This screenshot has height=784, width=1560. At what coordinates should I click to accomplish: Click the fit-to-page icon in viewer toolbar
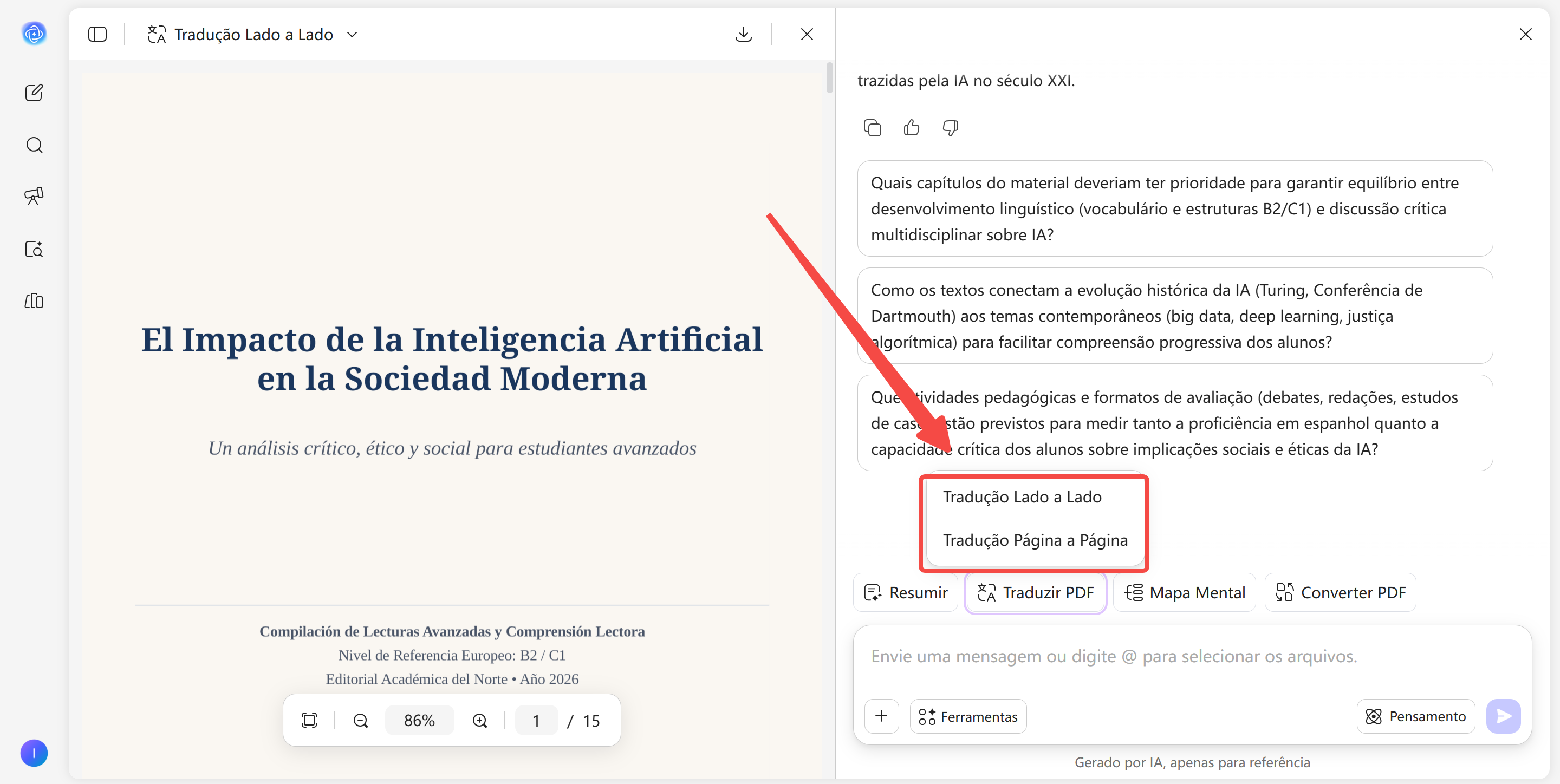[x=309, y=721]
